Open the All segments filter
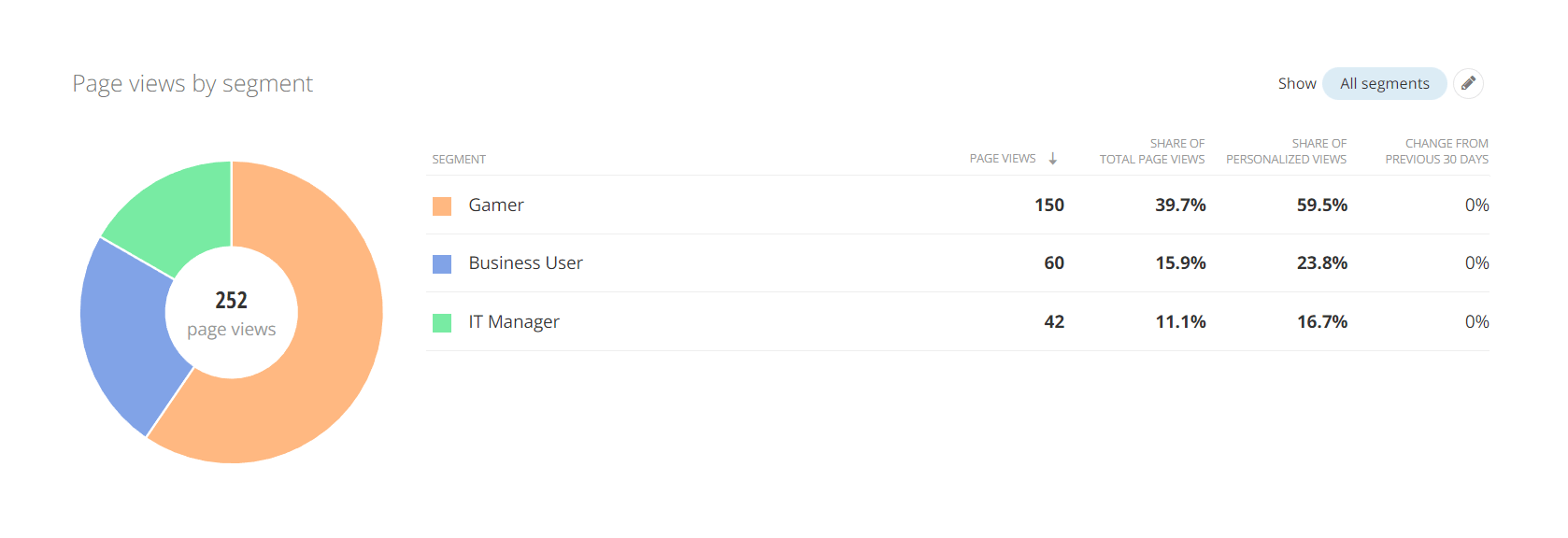The width and height of the screenshot is (1568, 538). pos(1384,83)
